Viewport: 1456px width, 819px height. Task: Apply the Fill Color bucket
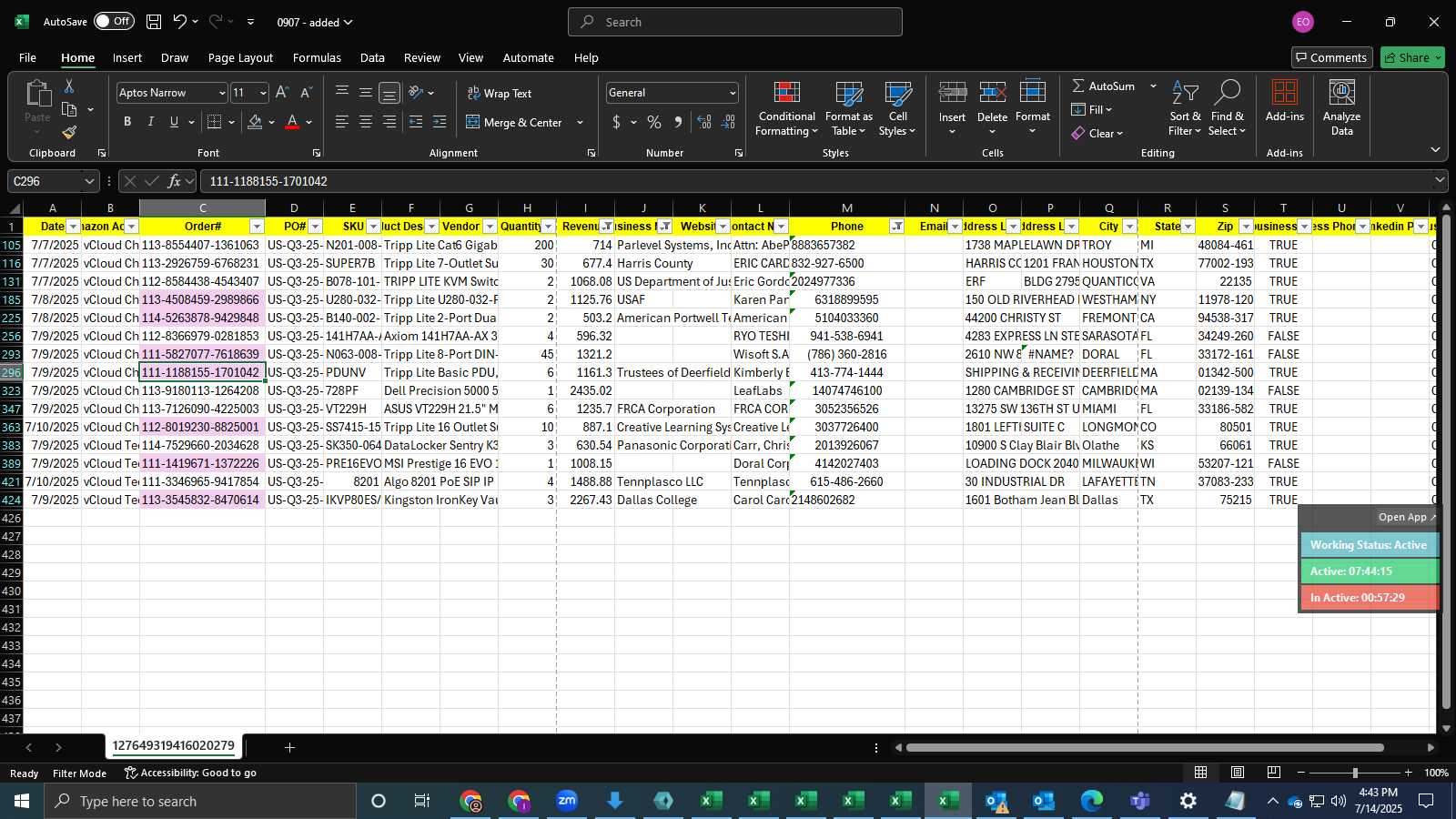[x=255, y=122]
